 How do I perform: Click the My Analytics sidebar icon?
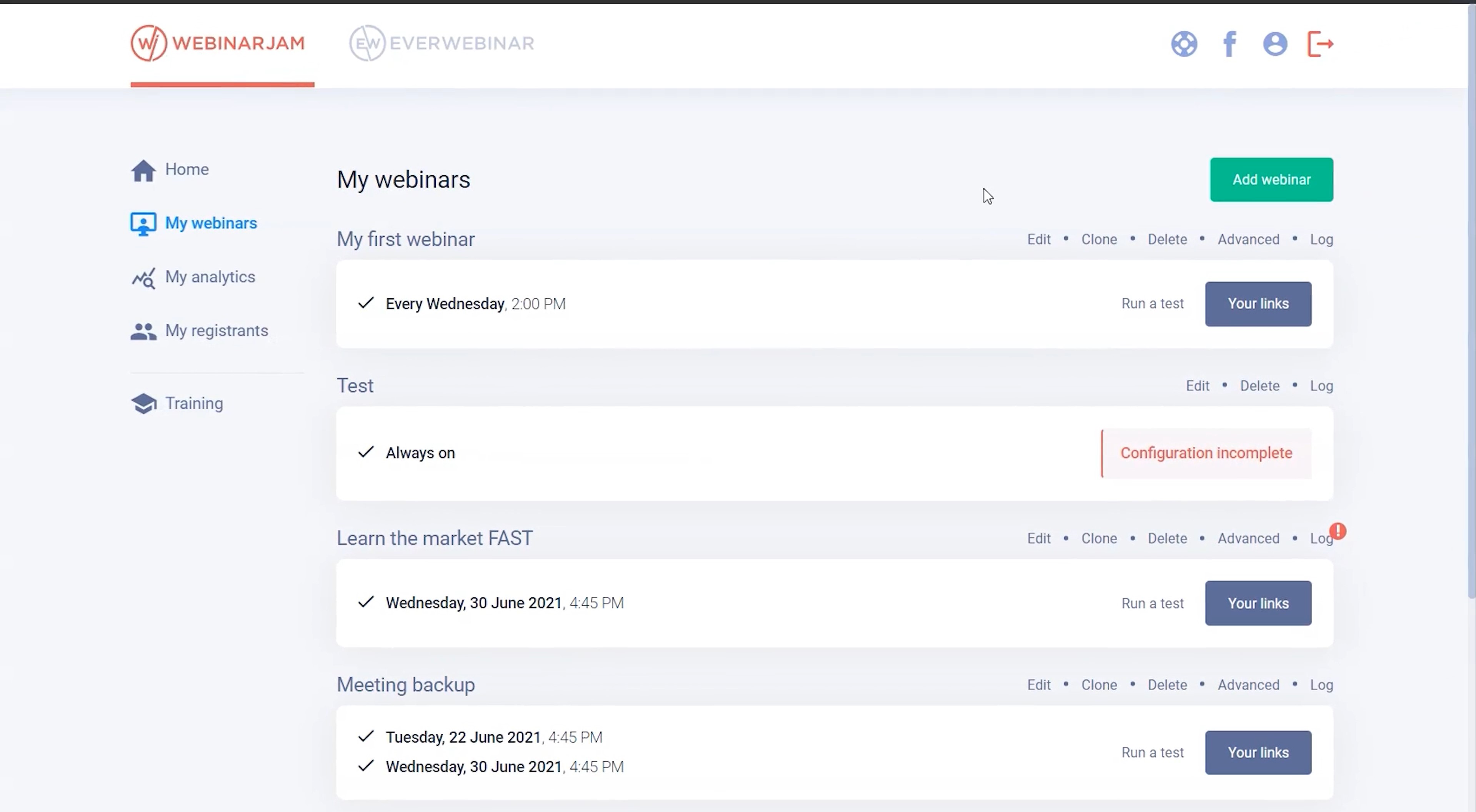pos(143,276)
